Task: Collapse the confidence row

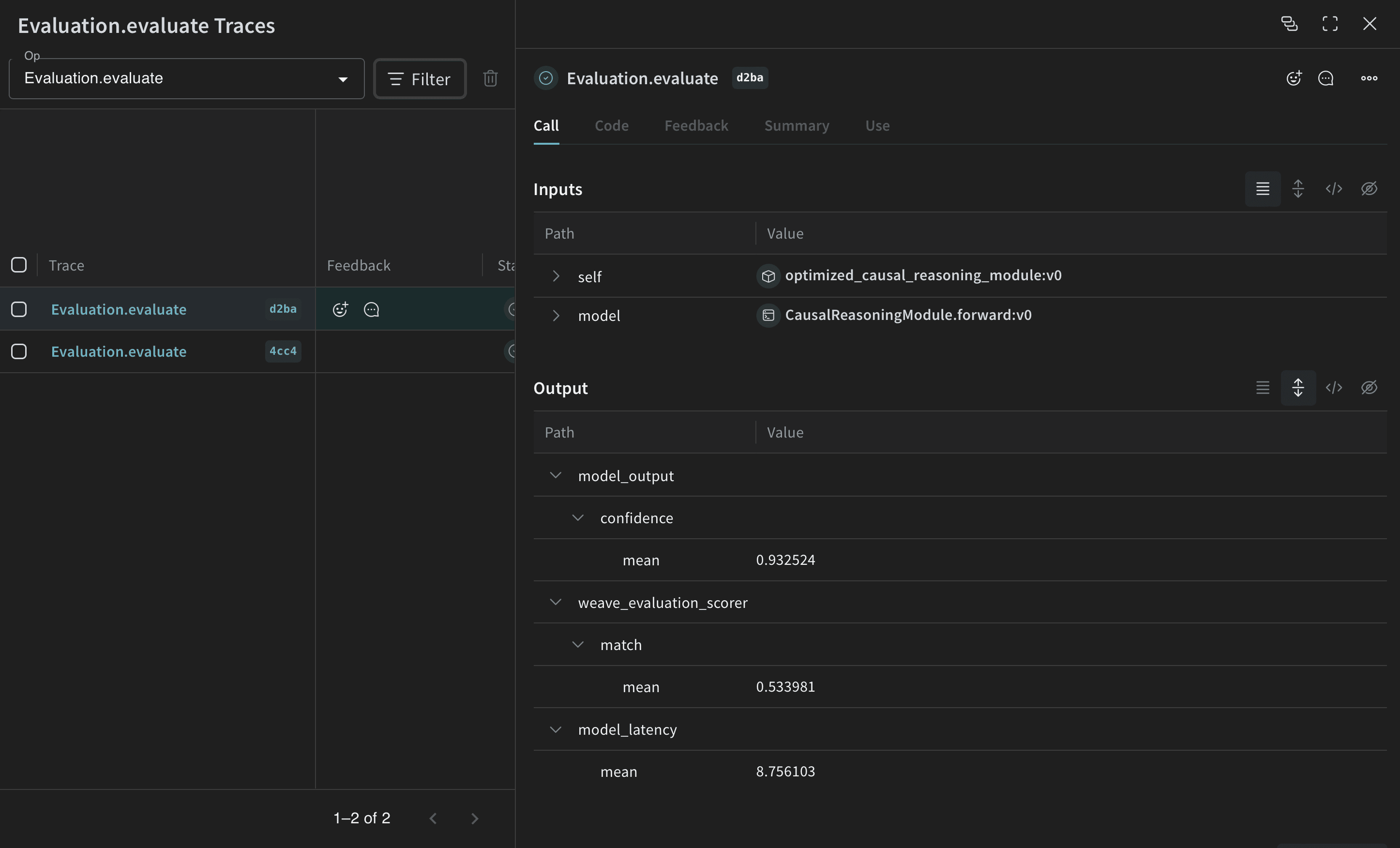Action: pos(578,517)
